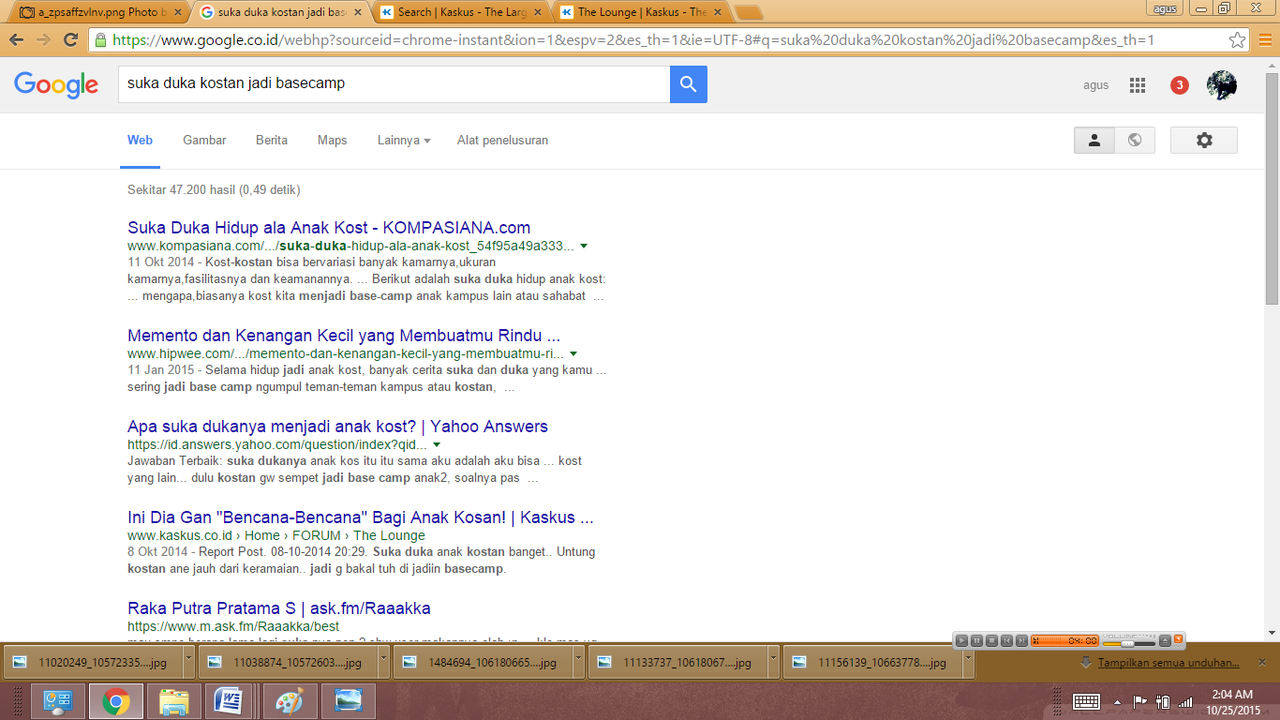Switch to Berita results tab
Viewport: 1280px width, 720px height.
tap(272, 140)
